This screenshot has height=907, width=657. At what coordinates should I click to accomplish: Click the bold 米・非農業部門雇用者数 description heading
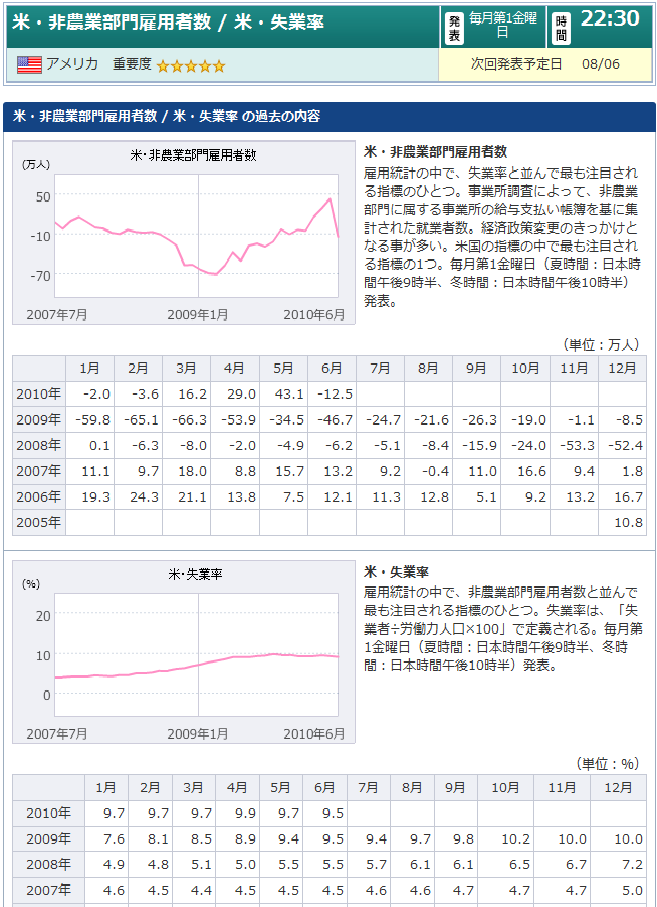click(435, 152)
